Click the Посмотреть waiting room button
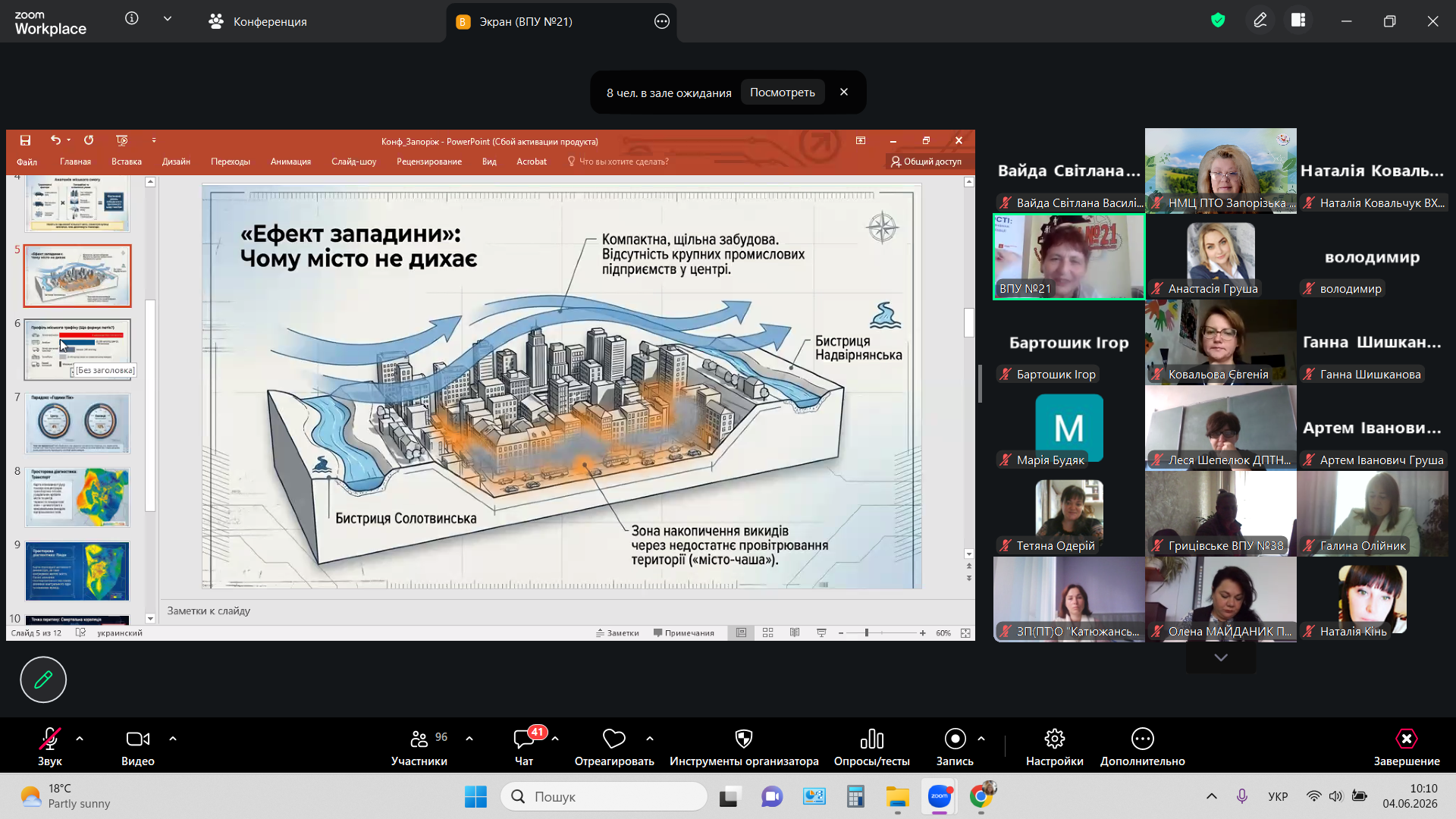Screen dimensions: 1456x819 (783, 93)
